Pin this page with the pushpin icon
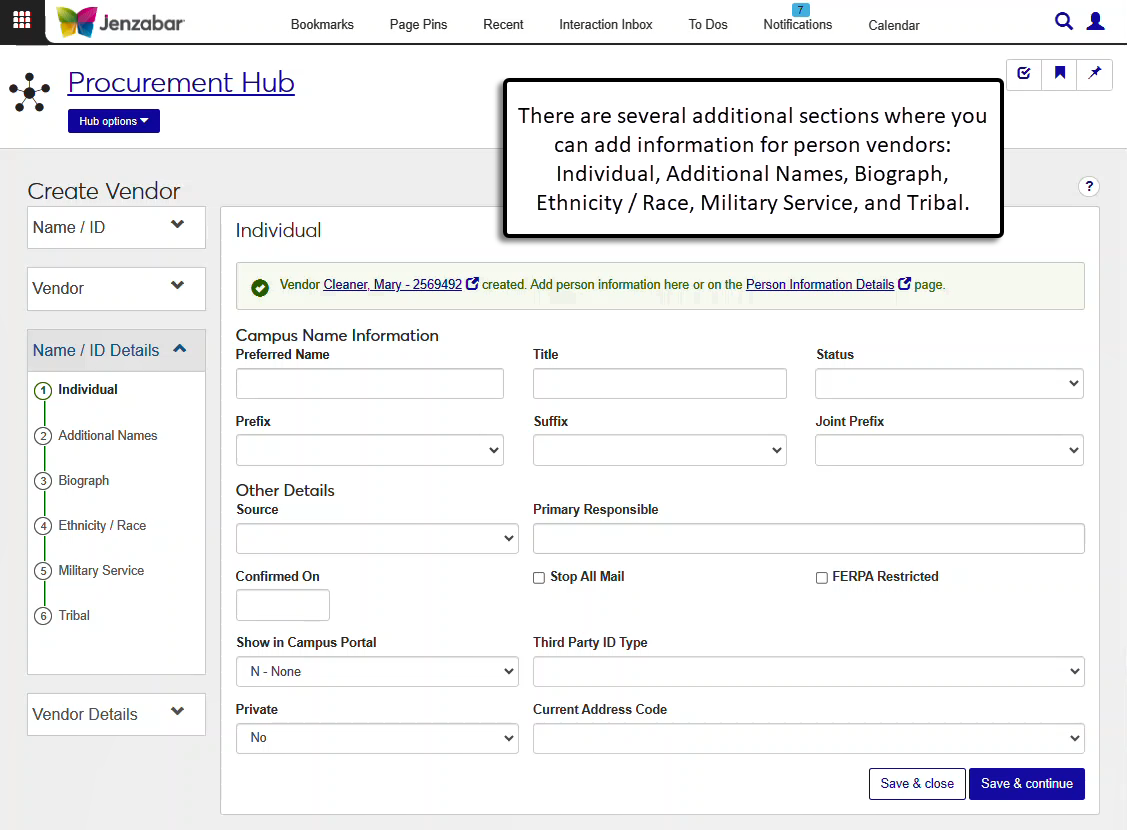This screenshot has width=1127, height=830. (x=1094, y=73)
